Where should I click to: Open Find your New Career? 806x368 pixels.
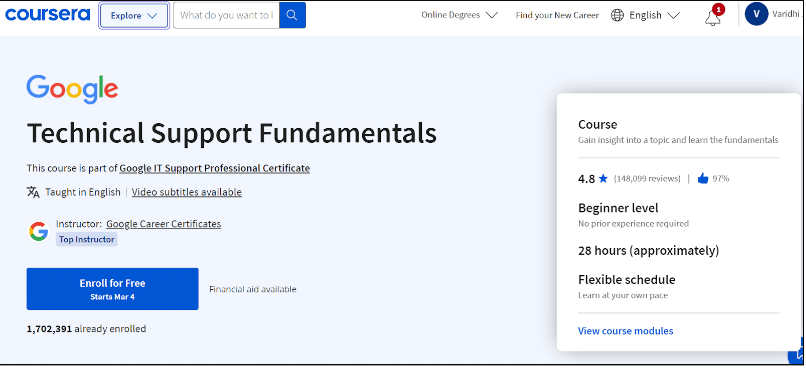click(x=557, y=15)
